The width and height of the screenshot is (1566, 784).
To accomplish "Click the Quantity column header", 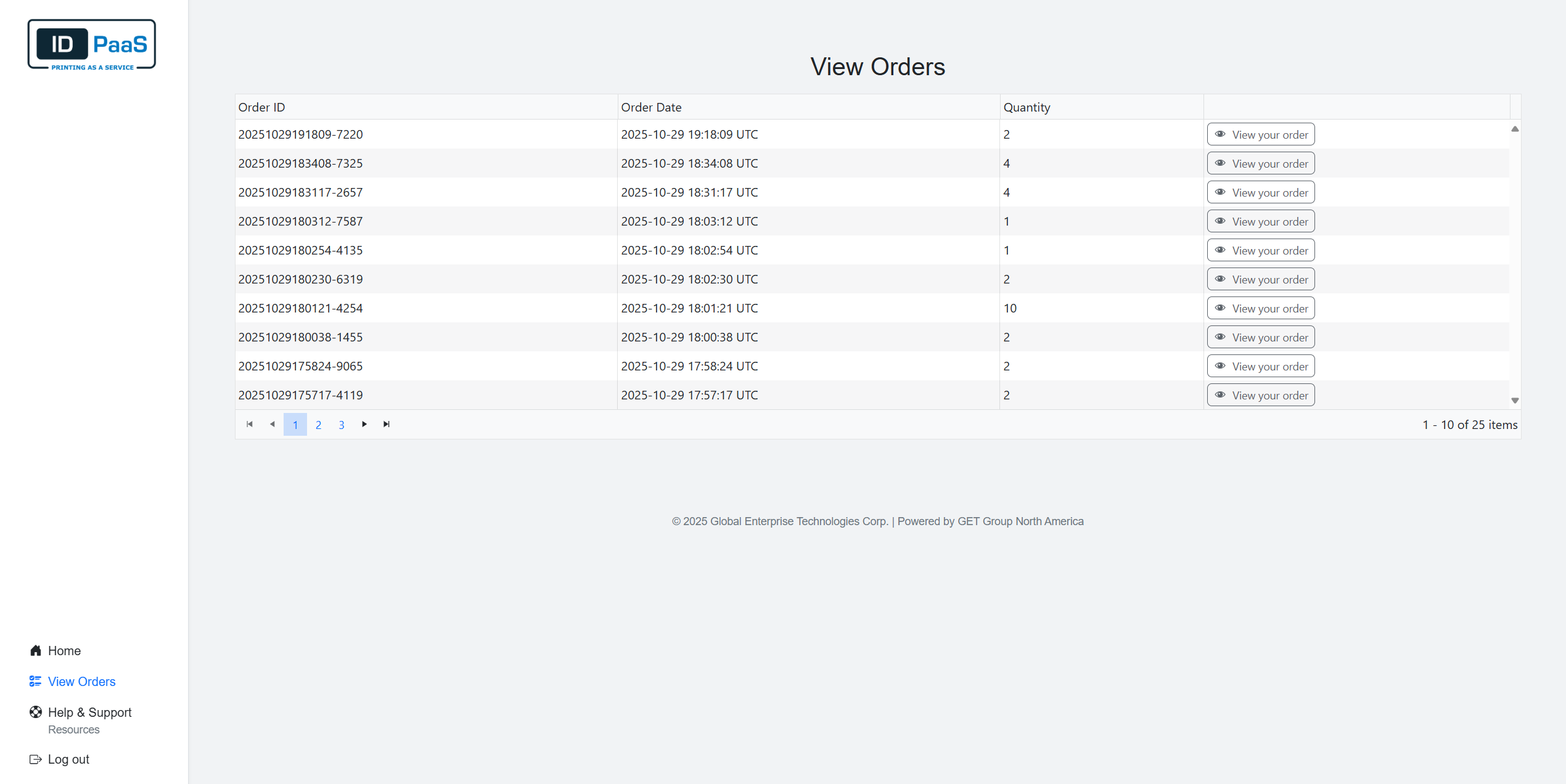I will (1027, 107).
